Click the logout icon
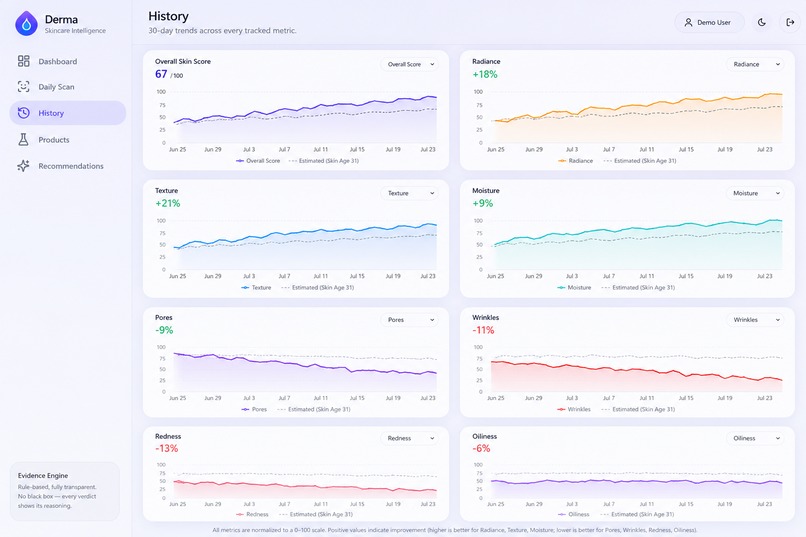 tap(790, 22)
